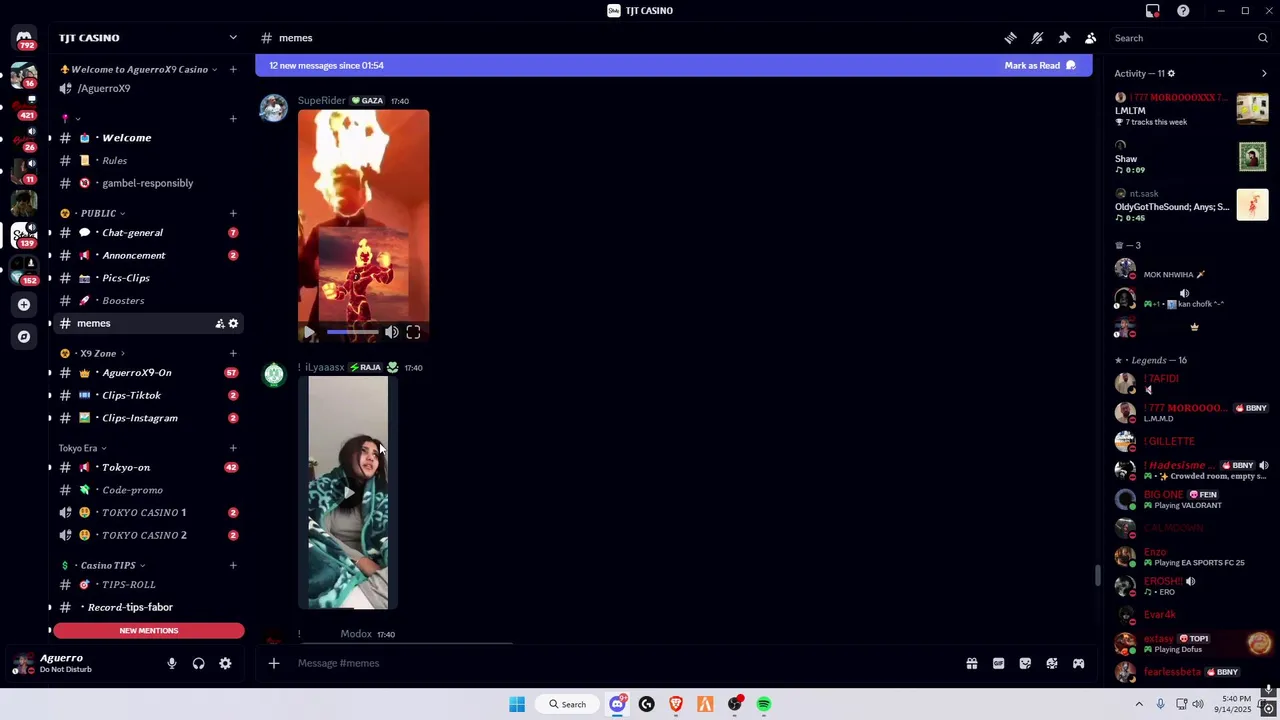Click the Mark as Read button
The height and width of the screenshot is (720, 1280).
[1040, 66]
